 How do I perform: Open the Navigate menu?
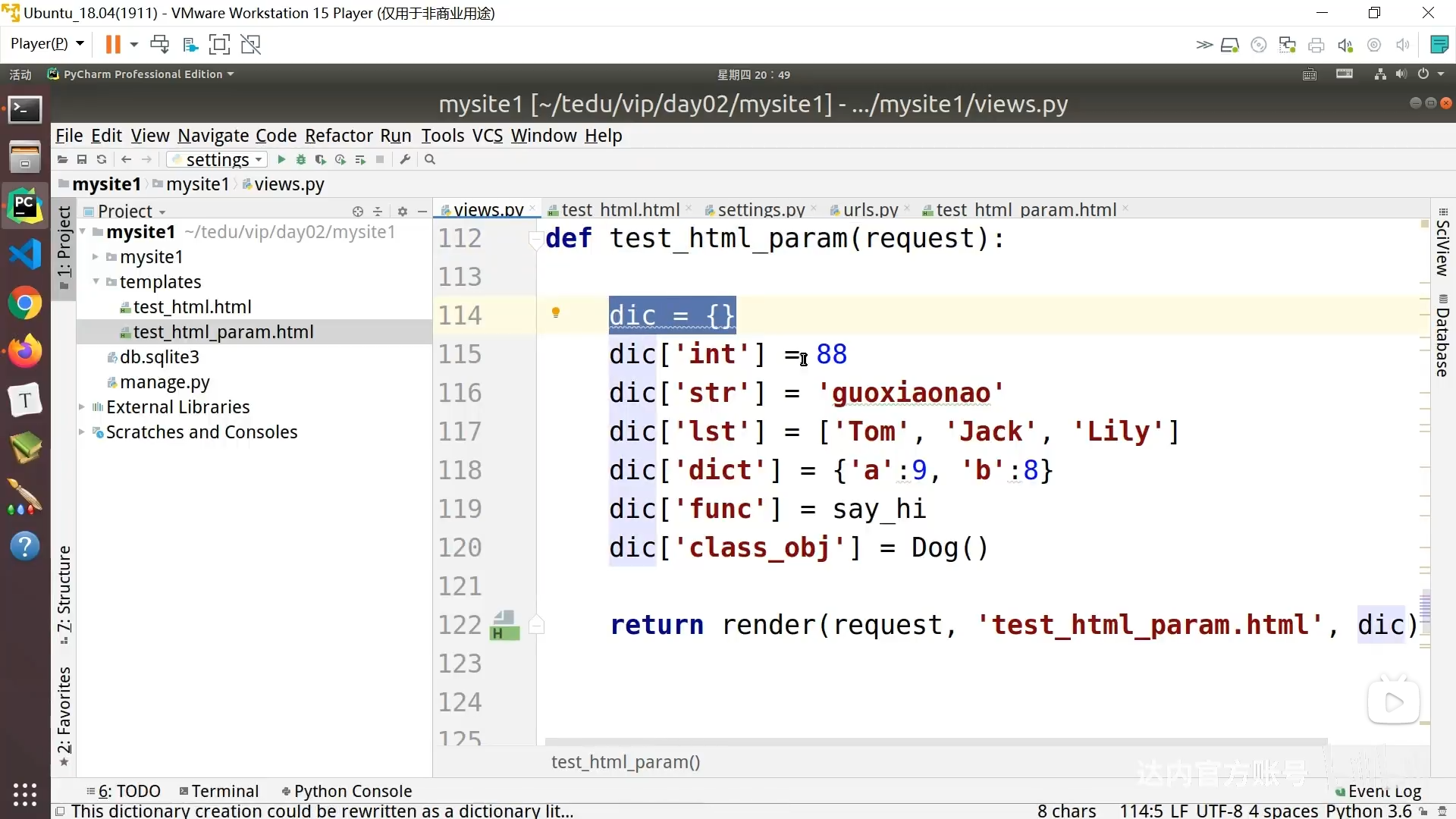pos(213,136)
